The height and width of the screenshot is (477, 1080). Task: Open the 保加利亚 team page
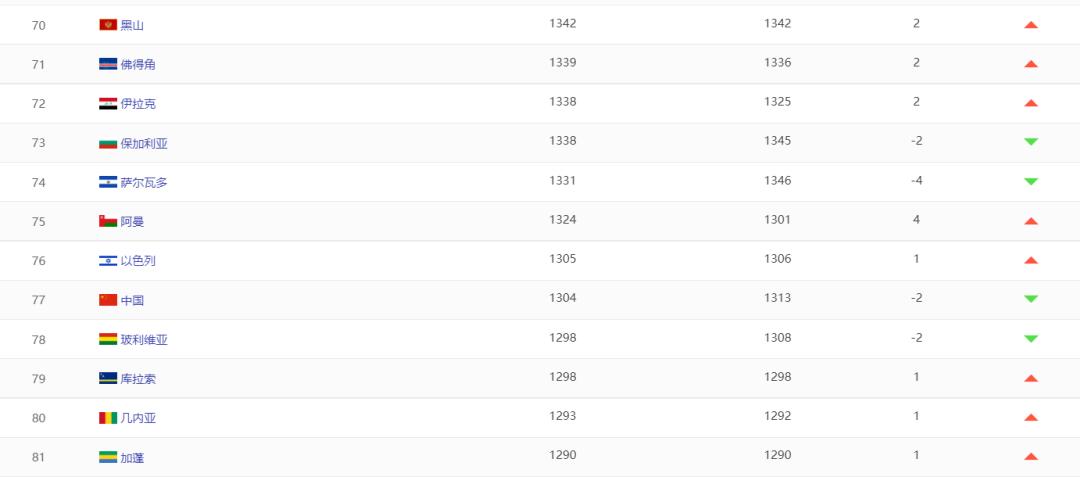click(x=144, y=143)
